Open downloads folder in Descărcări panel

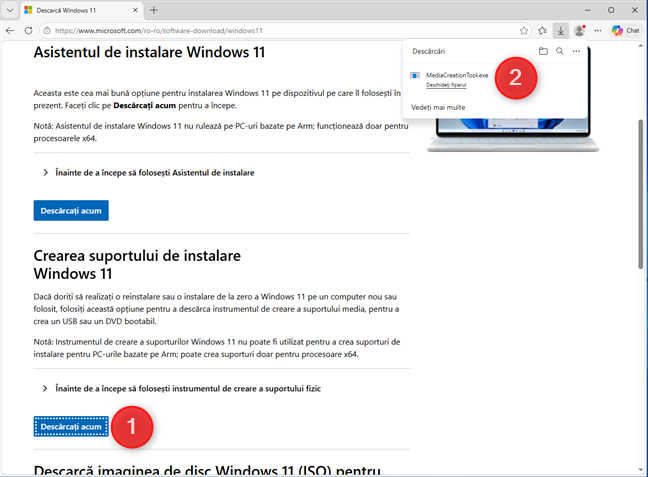tap(543, 51)
